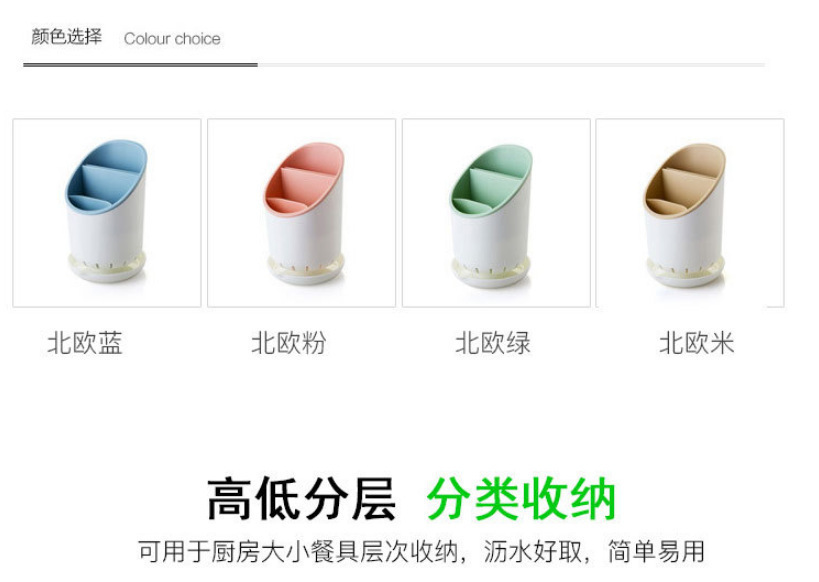Image resolution: width=819 pixels, height=582 pixels.
Task: Select the green utensil holder thumbnail
Action: pos(496,213)
